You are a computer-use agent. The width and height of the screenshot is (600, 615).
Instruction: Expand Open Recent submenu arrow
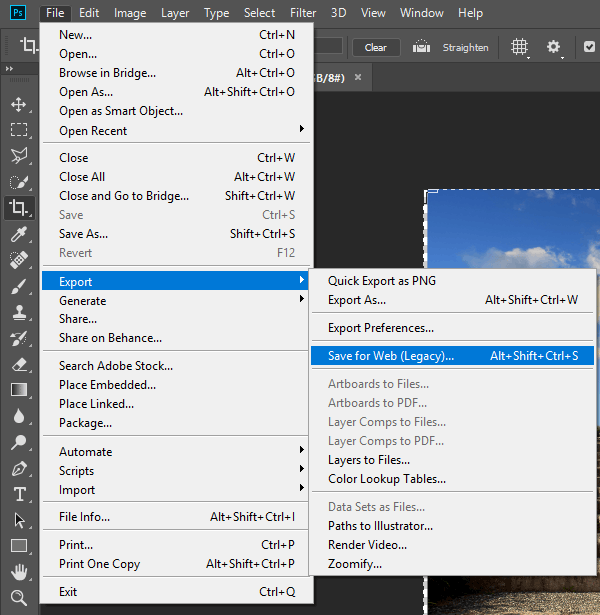point(302,129)
